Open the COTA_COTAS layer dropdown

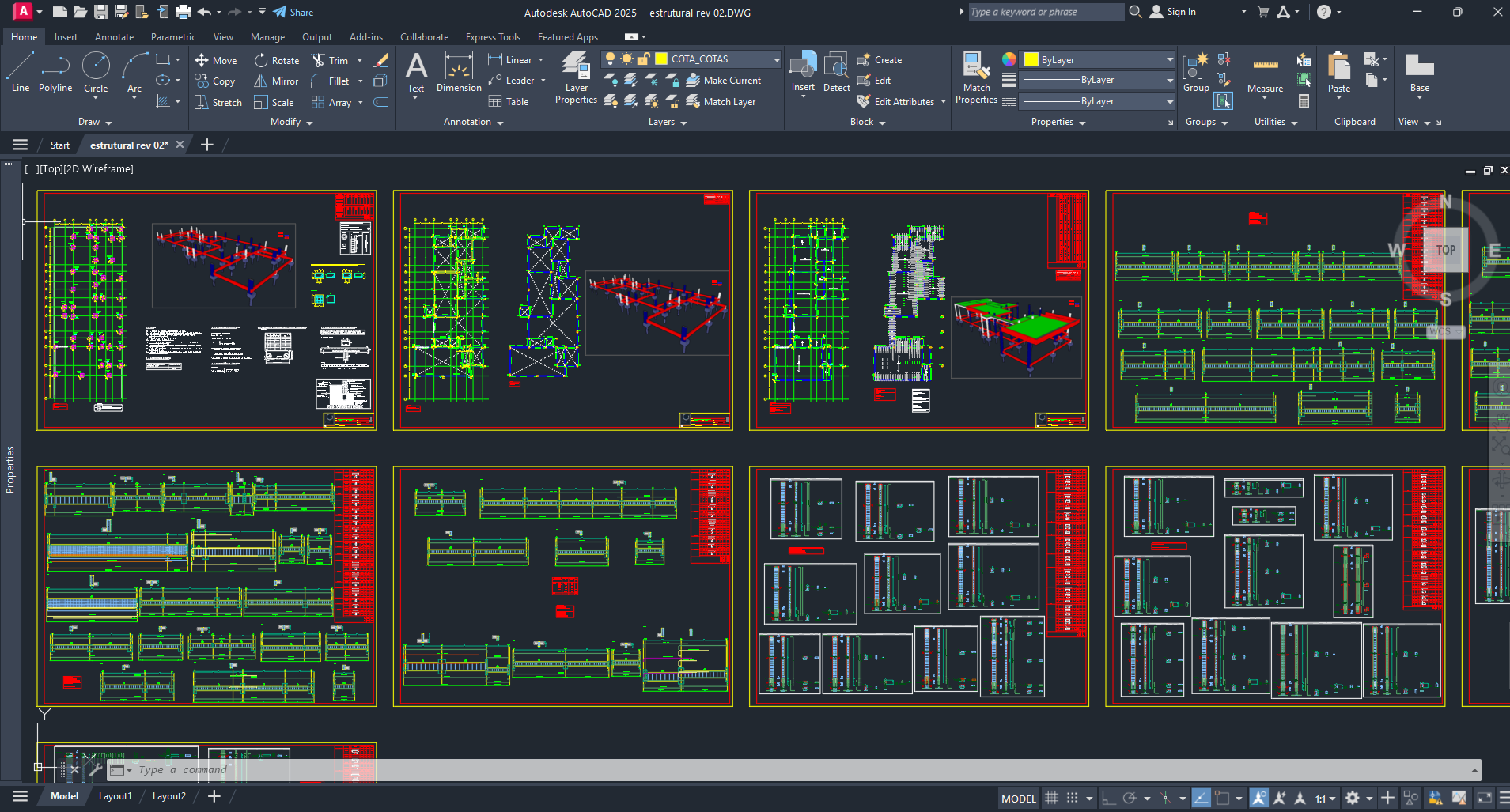tap(776, 59)
